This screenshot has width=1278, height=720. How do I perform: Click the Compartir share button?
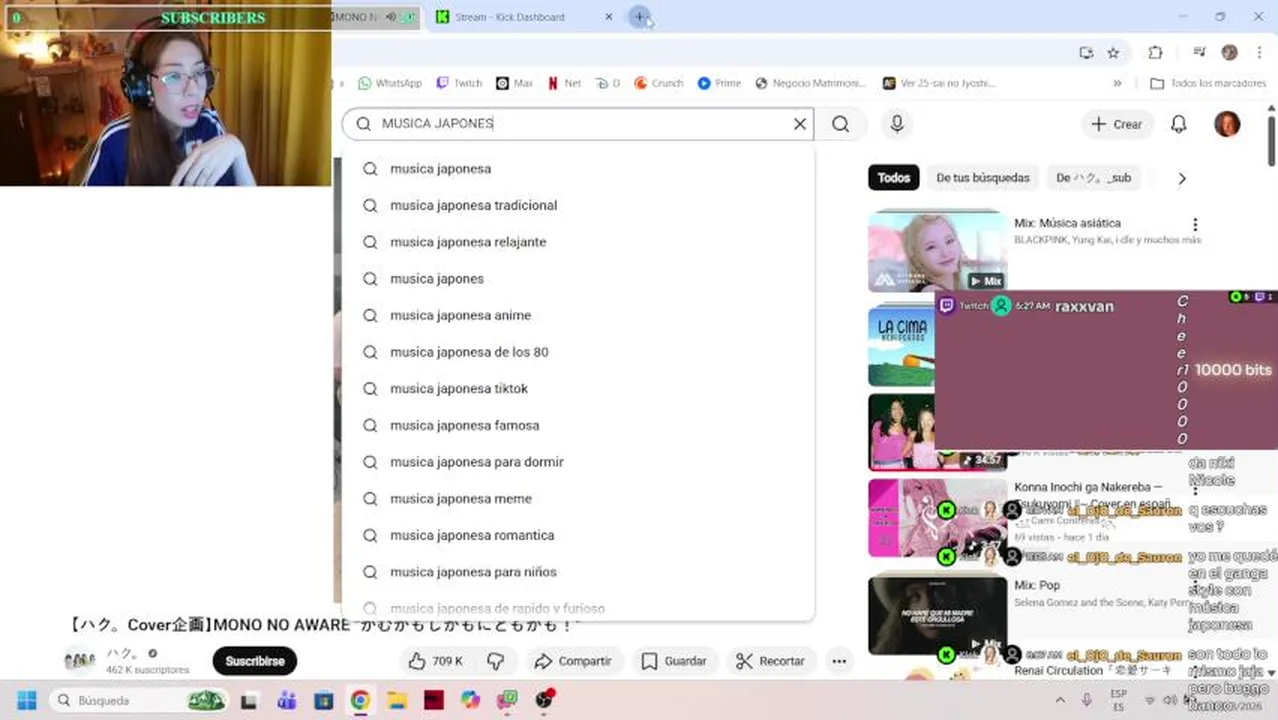573,661
